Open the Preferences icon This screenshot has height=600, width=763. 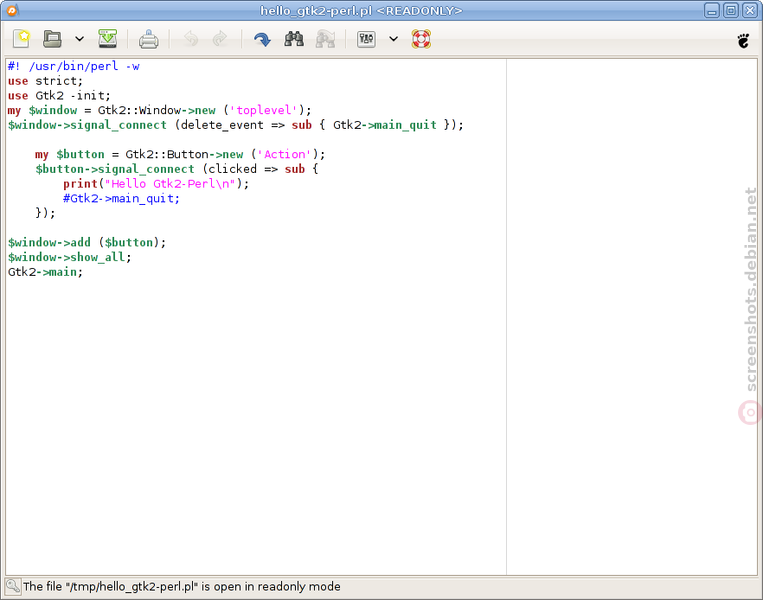coord(366,39)
